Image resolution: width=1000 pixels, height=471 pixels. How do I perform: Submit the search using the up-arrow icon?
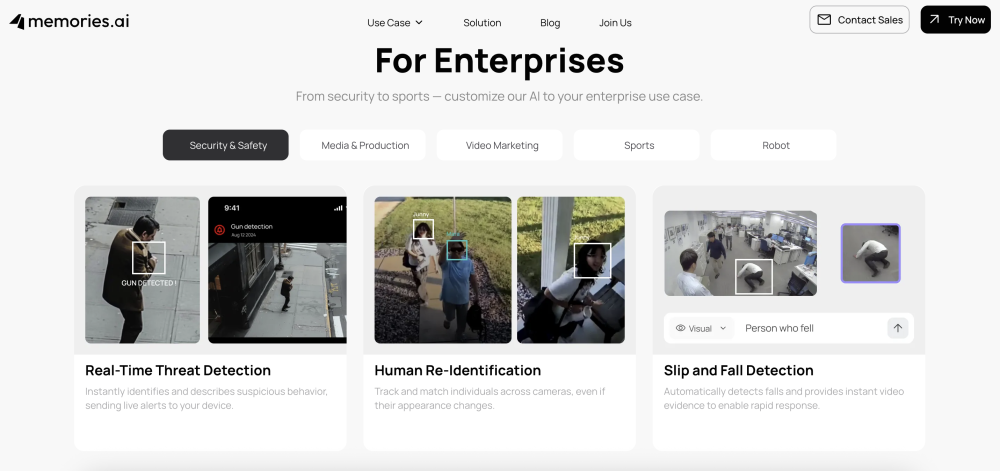pyautogui.click(x=897, y=328)
